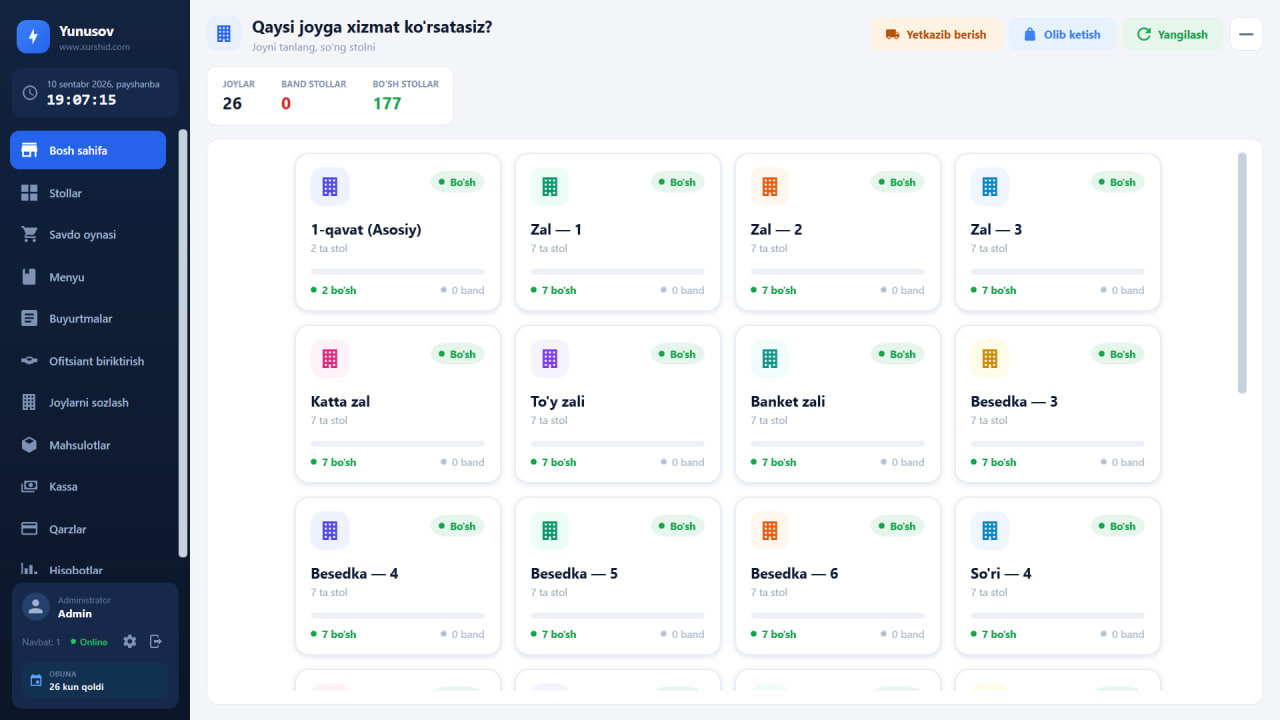The height and width of the screenshot is (720, 1280).
Task: Select the Banket zali card title
Action: coord(788,401)
